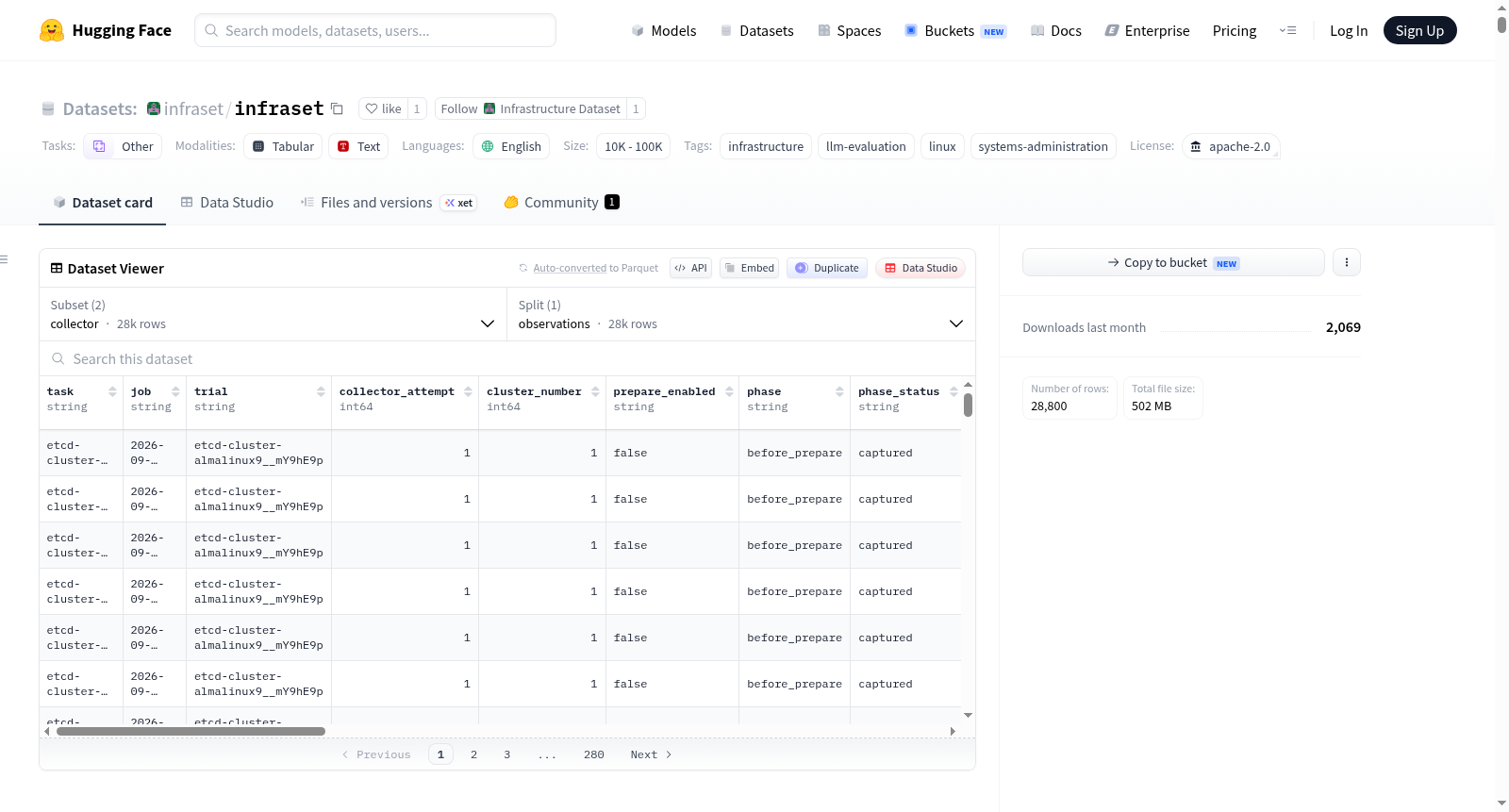
Task: Filter by the Text modality tag
Action: (358, 146)
